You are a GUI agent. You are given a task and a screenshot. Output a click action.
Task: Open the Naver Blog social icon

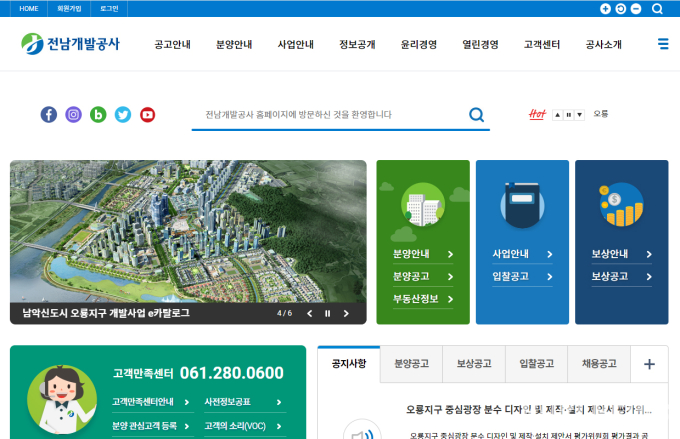98,115
